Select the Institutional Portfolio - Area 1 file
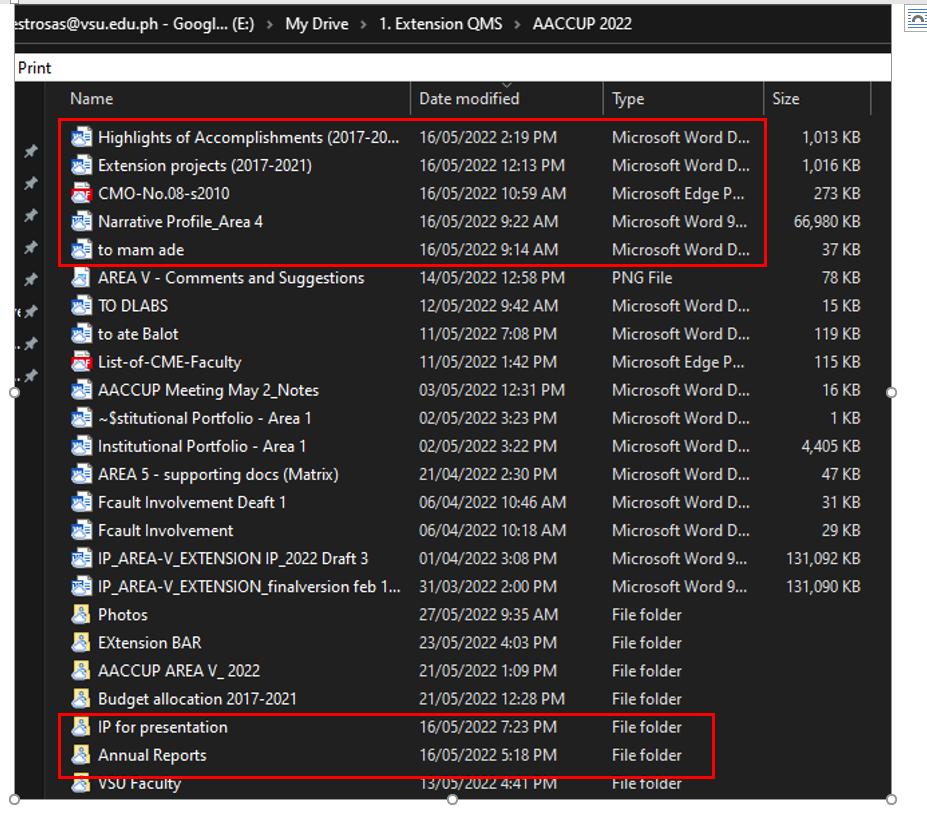 [x=202, y=446]
